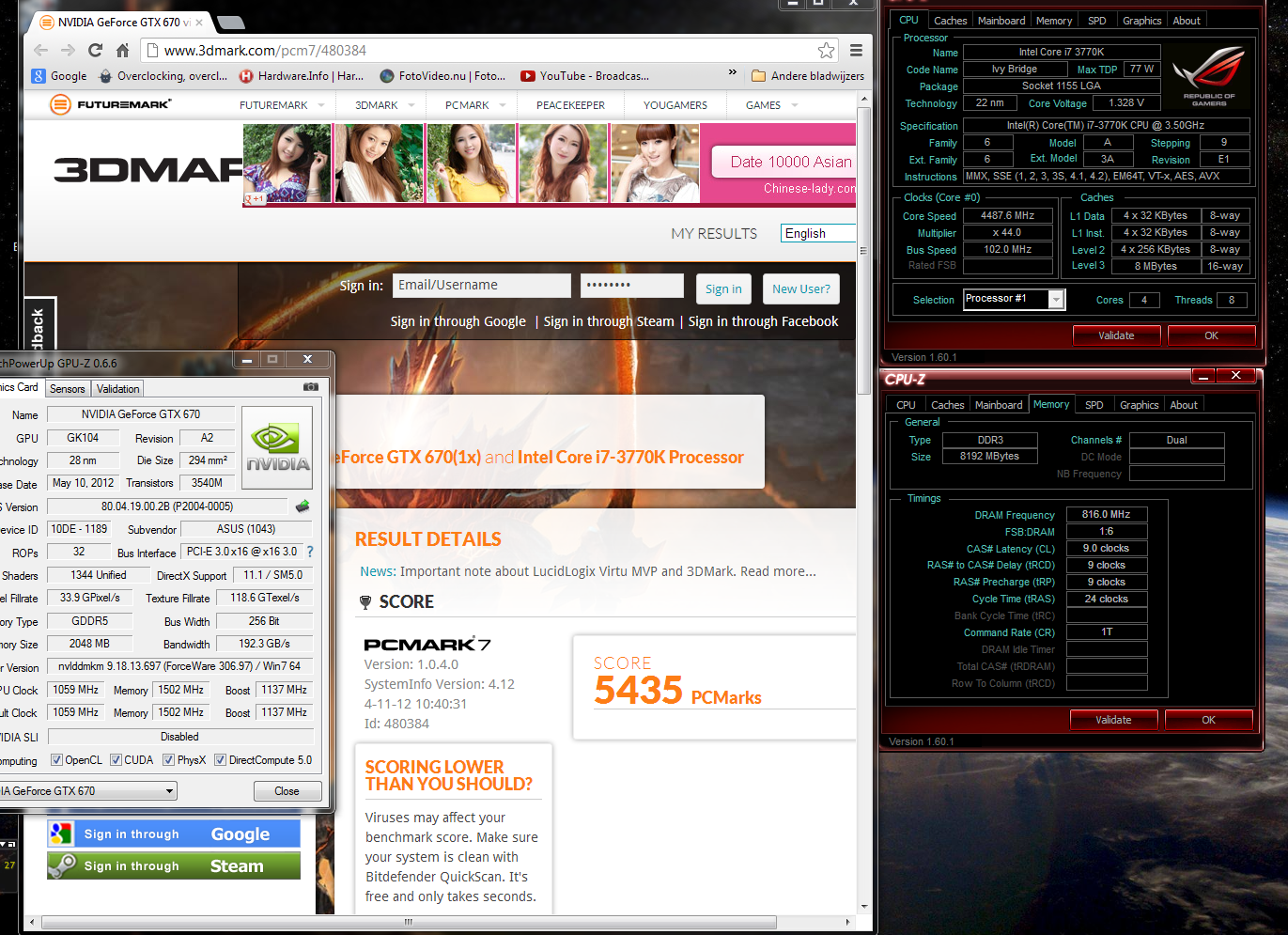Open the Overclocking bookmark

click(x=163, y=76)
